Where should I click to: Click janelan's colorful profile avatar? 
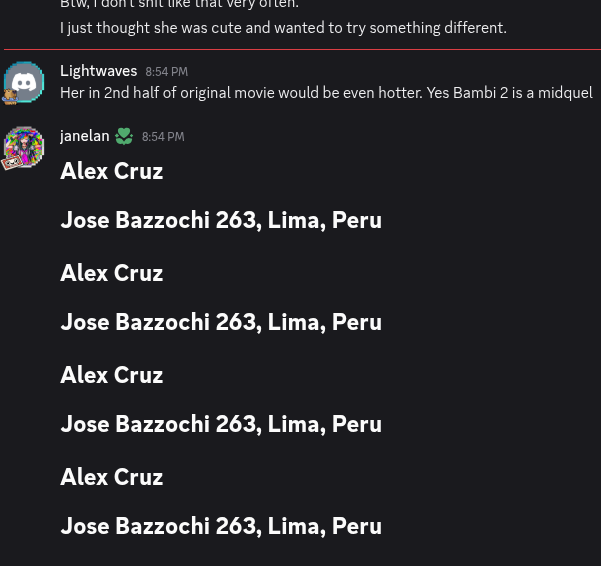[x=24, y=146]
